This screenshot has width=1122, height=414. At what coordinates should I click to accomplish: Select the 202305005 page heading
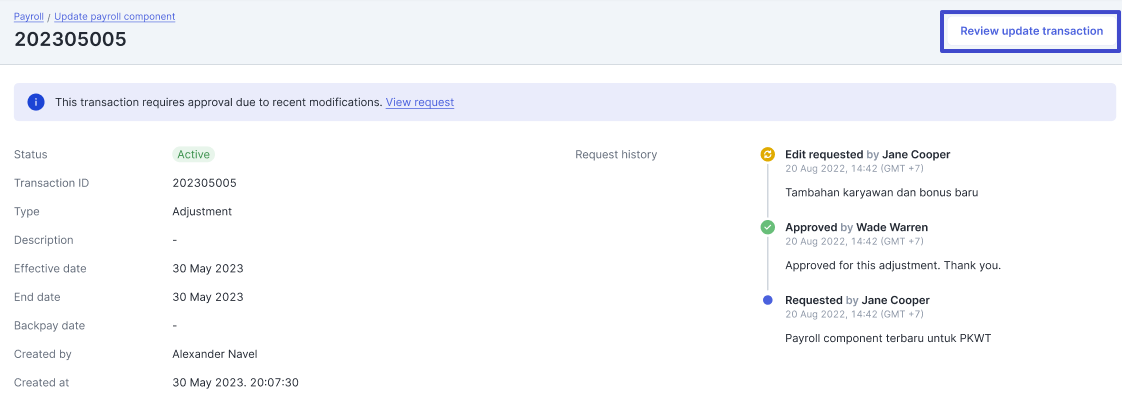[70, 40]
